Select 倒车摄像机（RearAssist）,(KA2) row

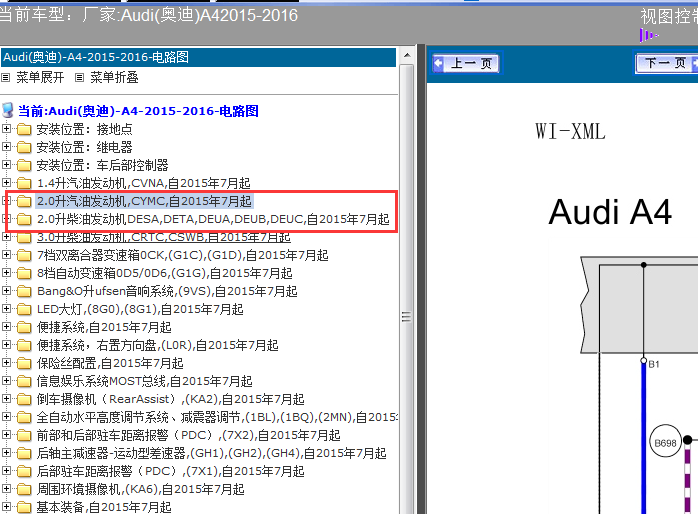click(170, 399)
